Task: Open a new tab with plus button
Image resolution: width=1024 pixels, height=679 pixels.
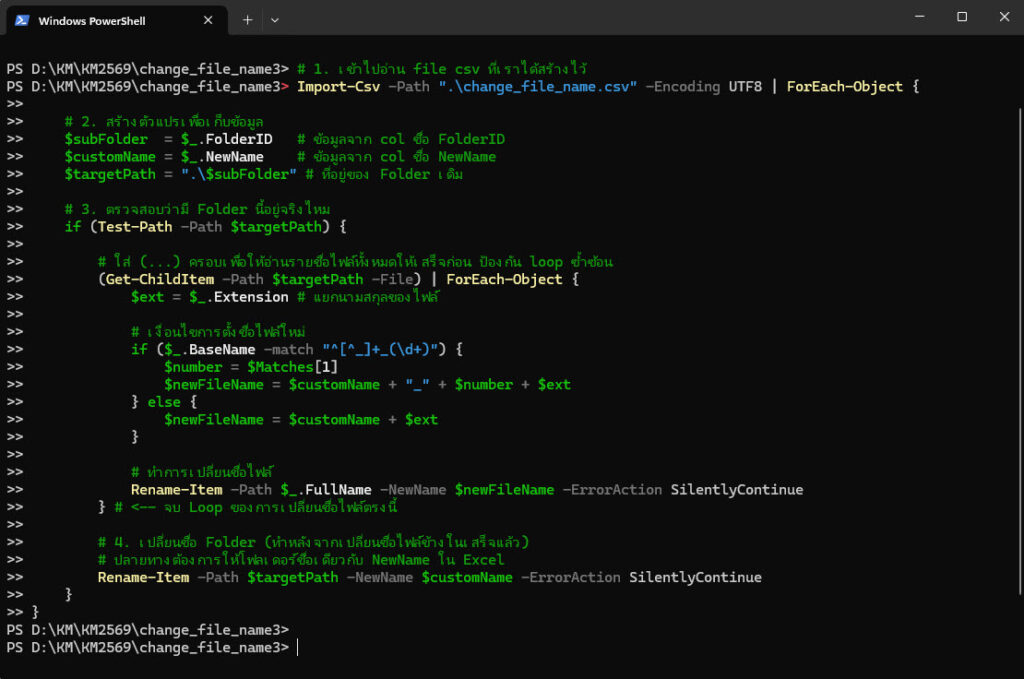Action: pyautogui.click(x=247, y=20)
